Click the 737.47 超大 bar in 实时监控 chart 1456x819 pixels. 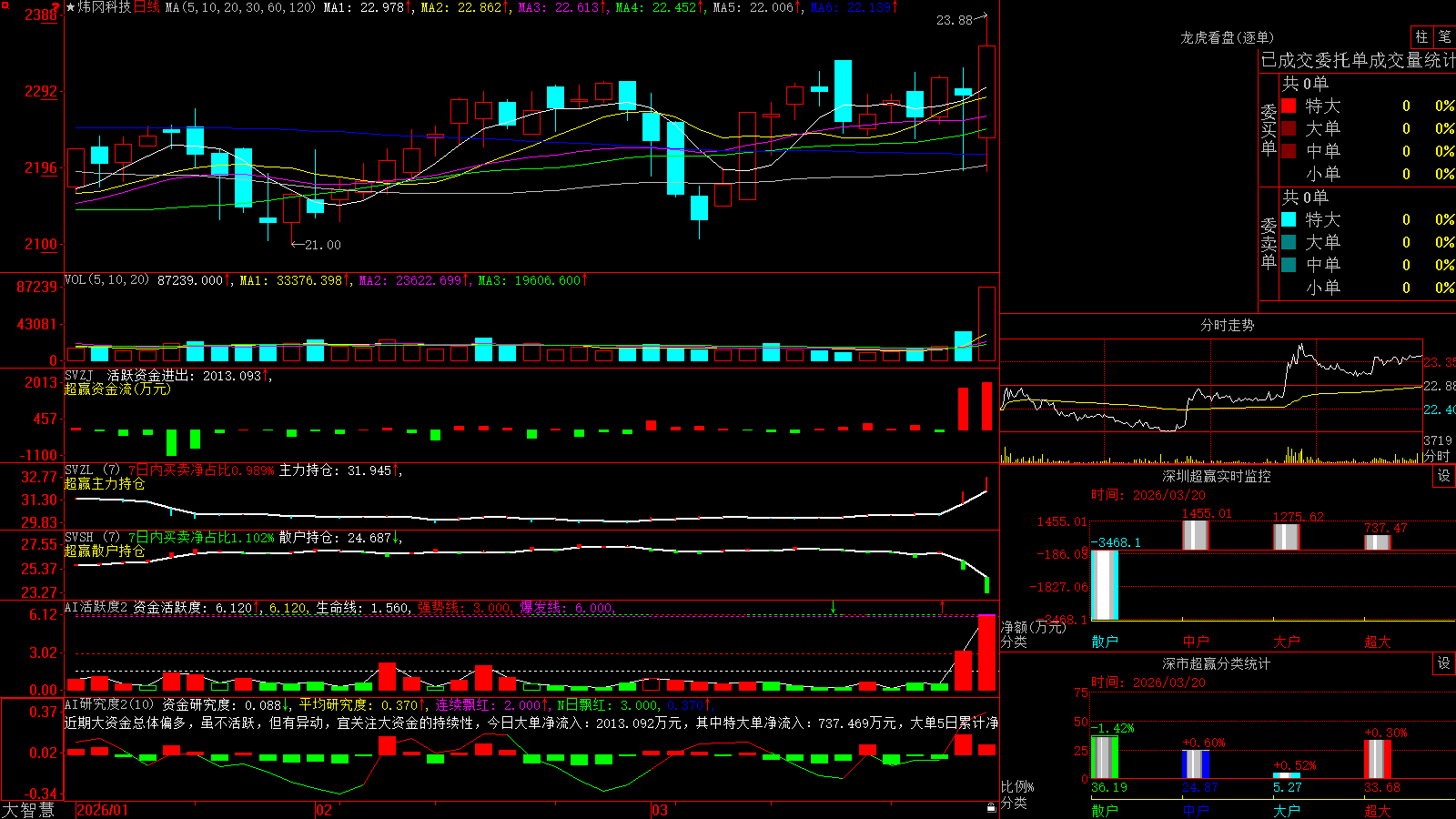click(x=1378, y=542)
